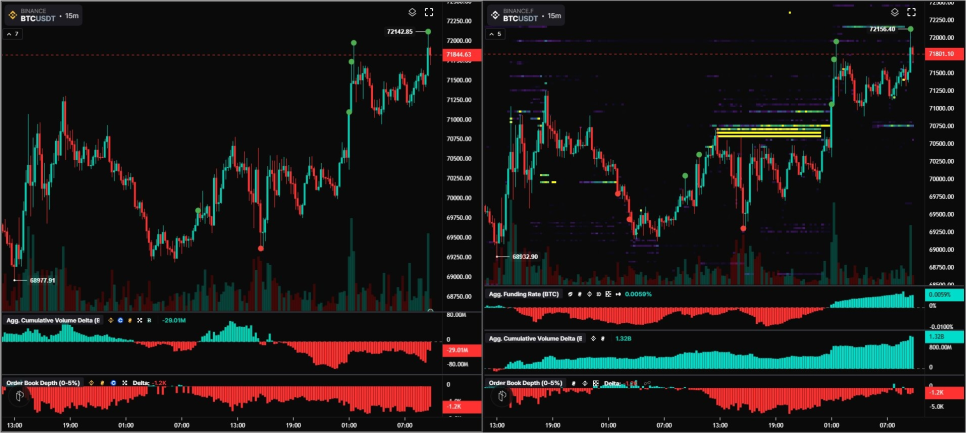Screen dimensions: 966x433
Task: Open right Agg. Cumulative Volume Delta indicator settings
Action: pos(536,339)
